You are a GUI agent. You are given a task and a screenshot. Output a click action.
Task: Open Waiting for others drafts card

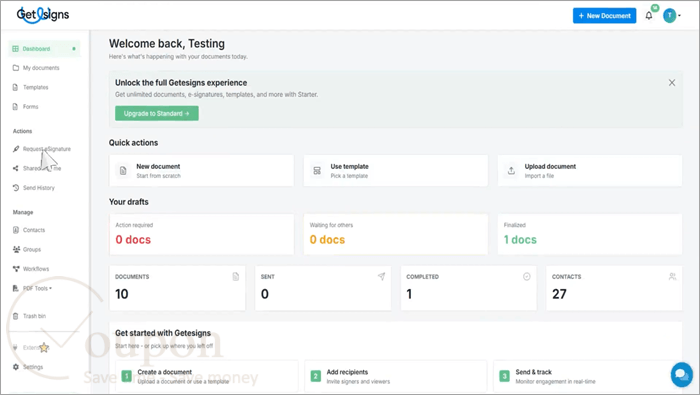396,234
